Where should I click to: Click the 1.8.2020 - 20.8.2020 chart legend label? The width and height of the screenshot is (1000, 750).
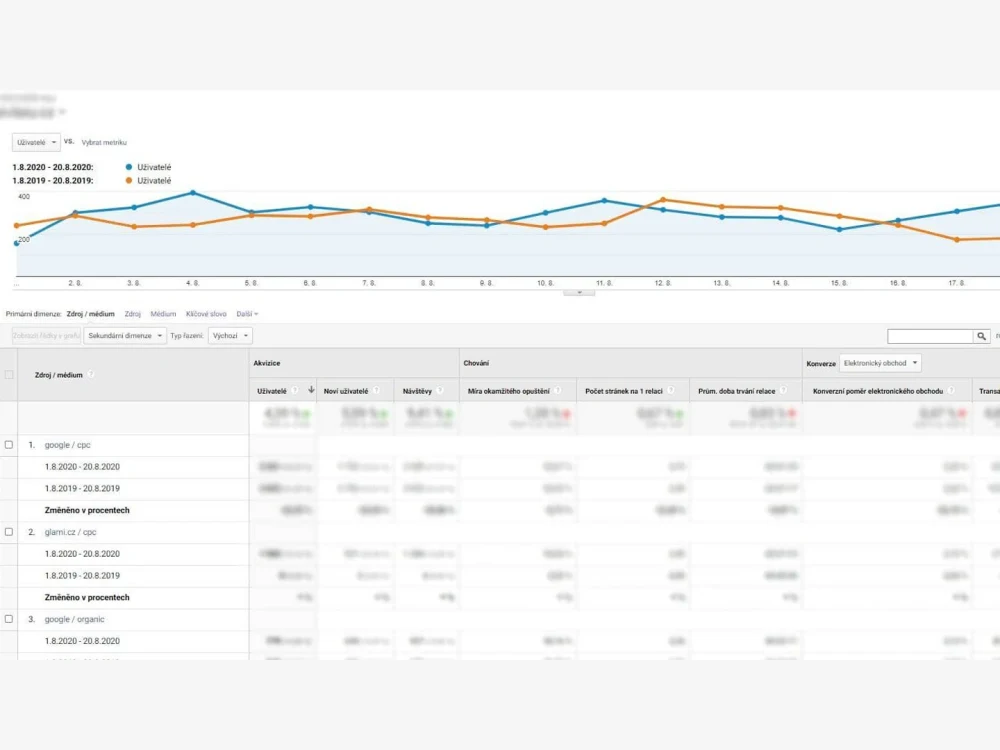(53, 167)
